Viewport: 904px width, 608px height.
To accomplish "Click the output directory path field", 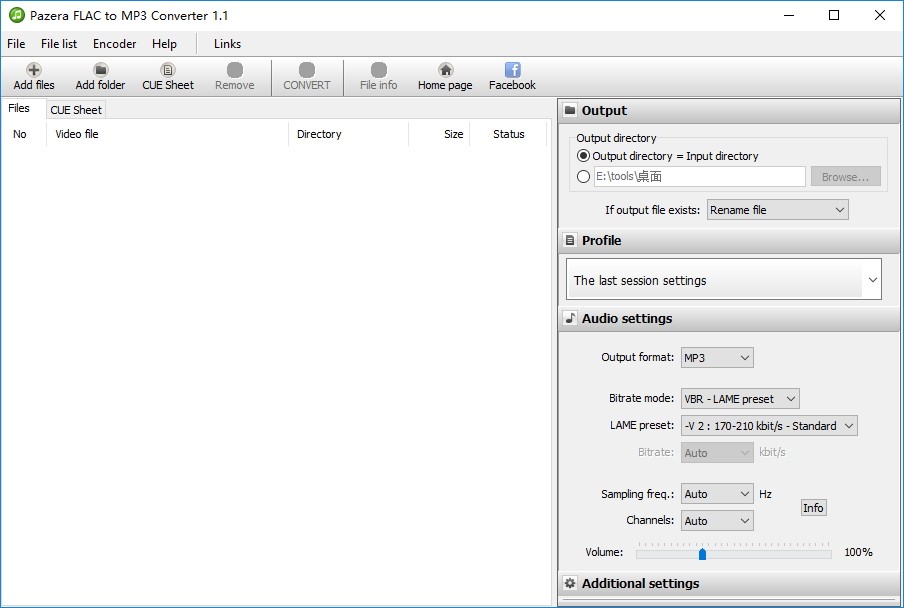I will [699, 176].
